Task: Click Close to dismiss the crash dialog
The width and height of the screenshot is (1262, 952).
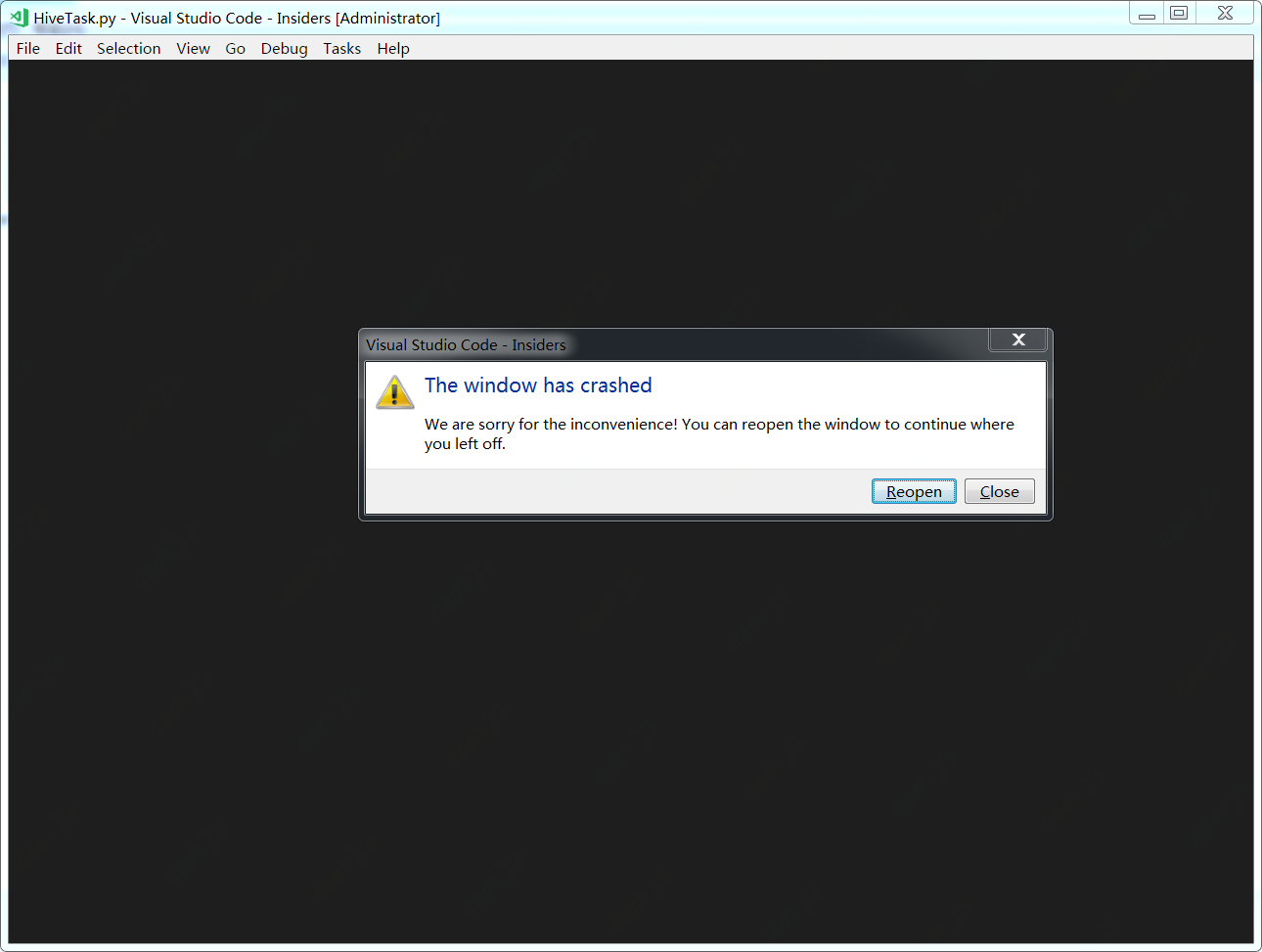Action: coord(999,490)
